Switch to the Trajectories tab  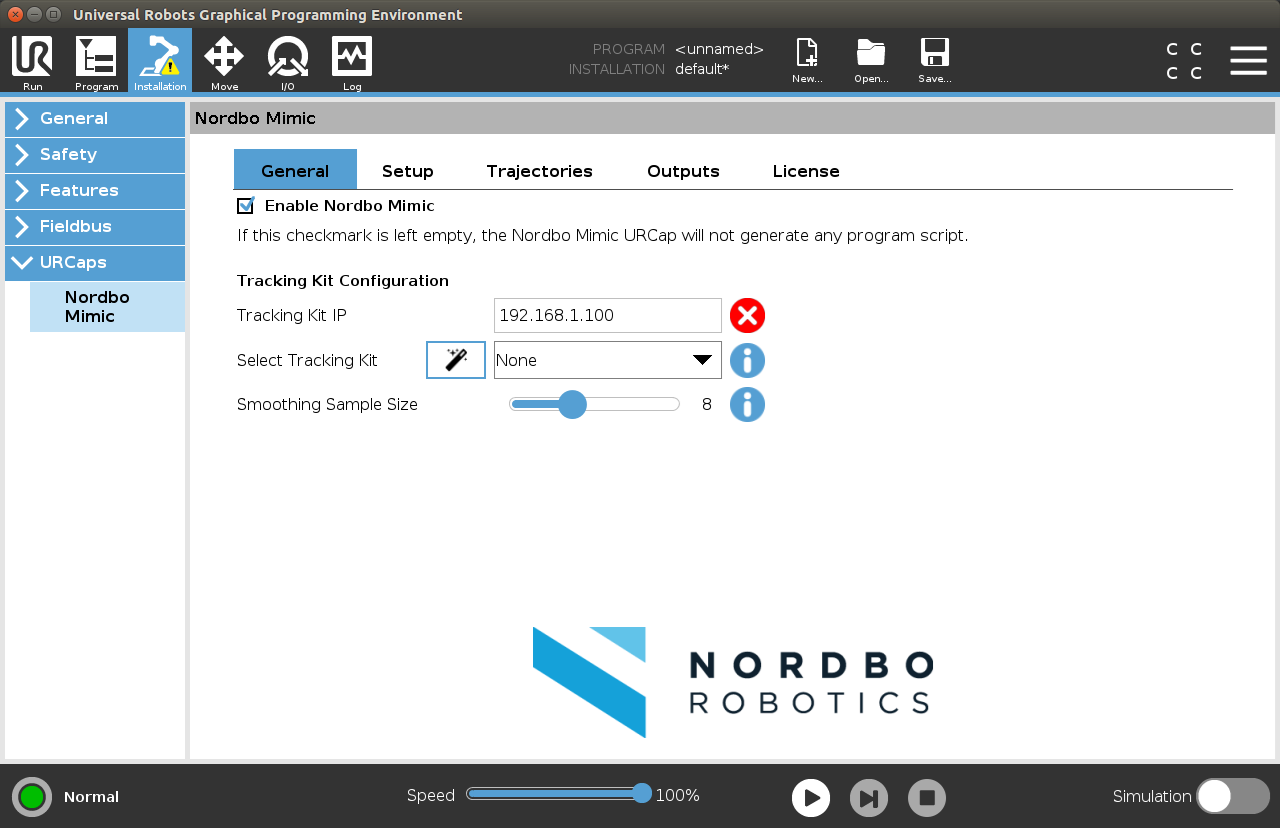(540, 171)
